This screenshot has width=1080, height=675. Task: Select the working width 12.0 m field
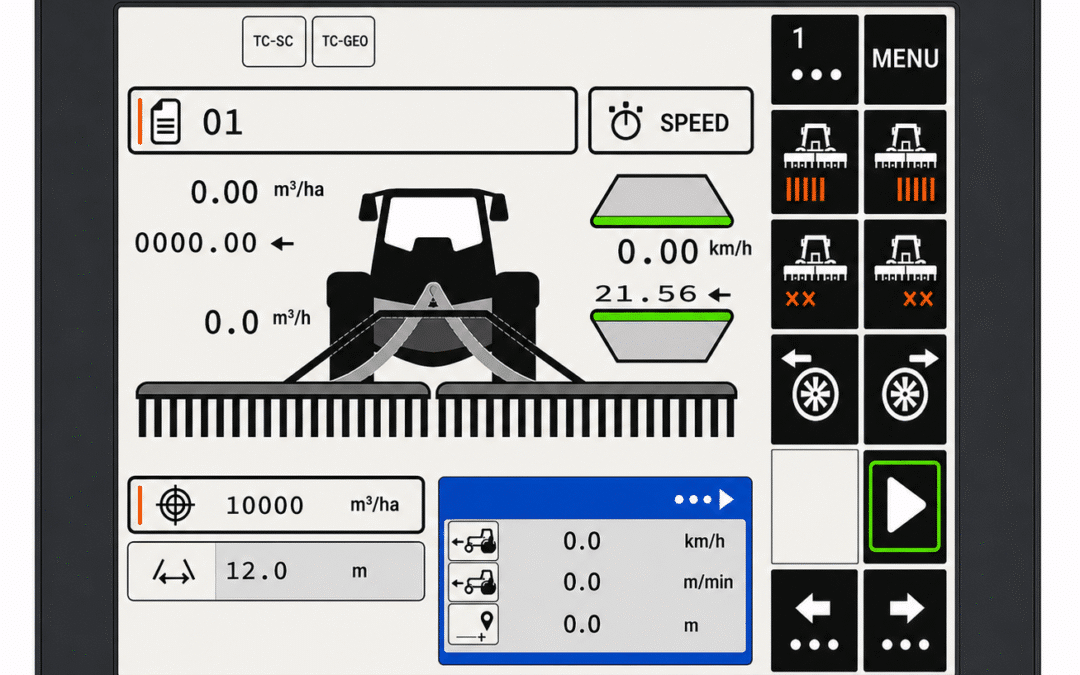pos(276,571)
